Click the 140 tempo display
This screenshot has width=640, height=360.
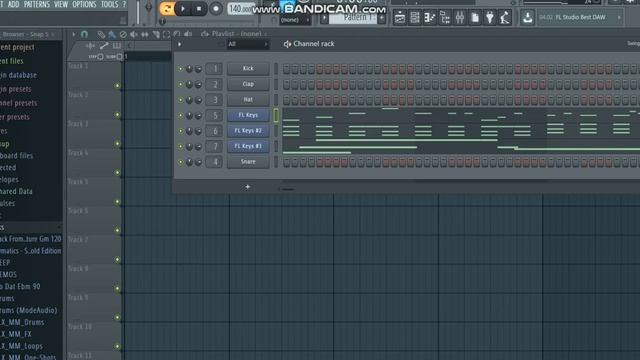point(241,9)
